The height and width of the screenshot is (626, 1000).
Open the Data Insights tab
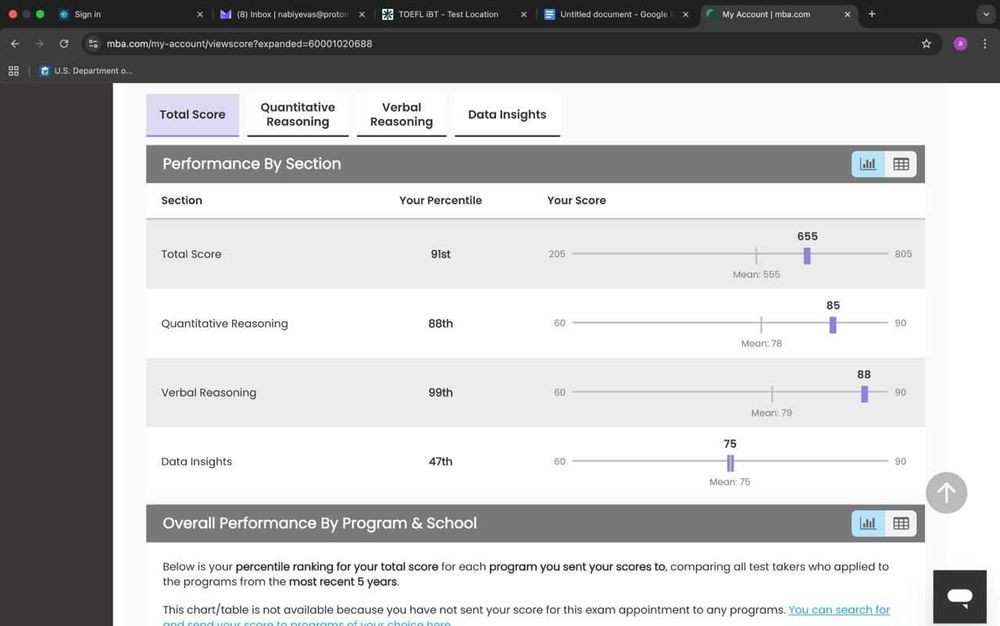[x=507, y=115]
